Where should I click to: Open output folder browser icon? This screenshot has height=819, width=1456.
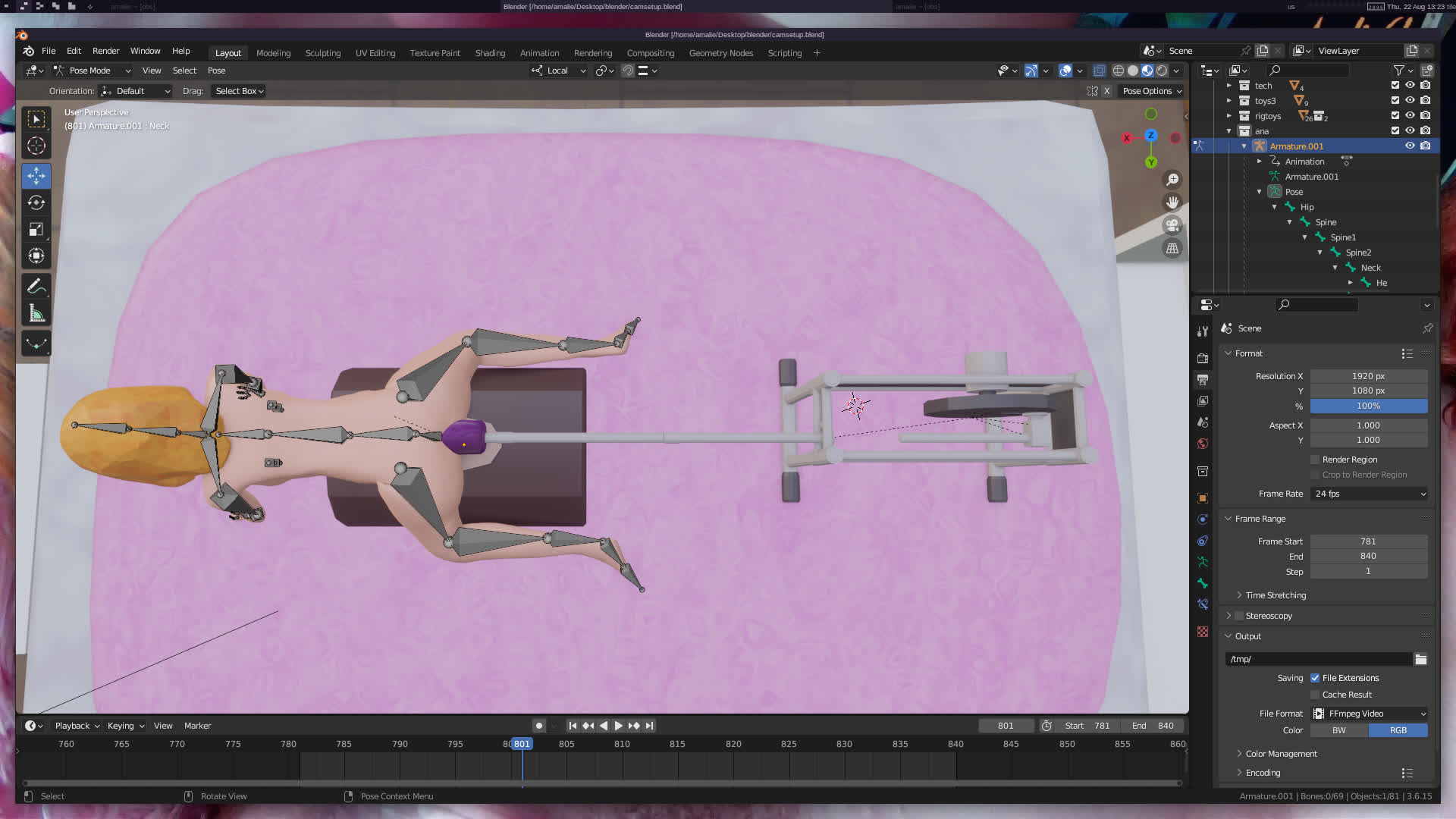click(x=1420, y=659)
